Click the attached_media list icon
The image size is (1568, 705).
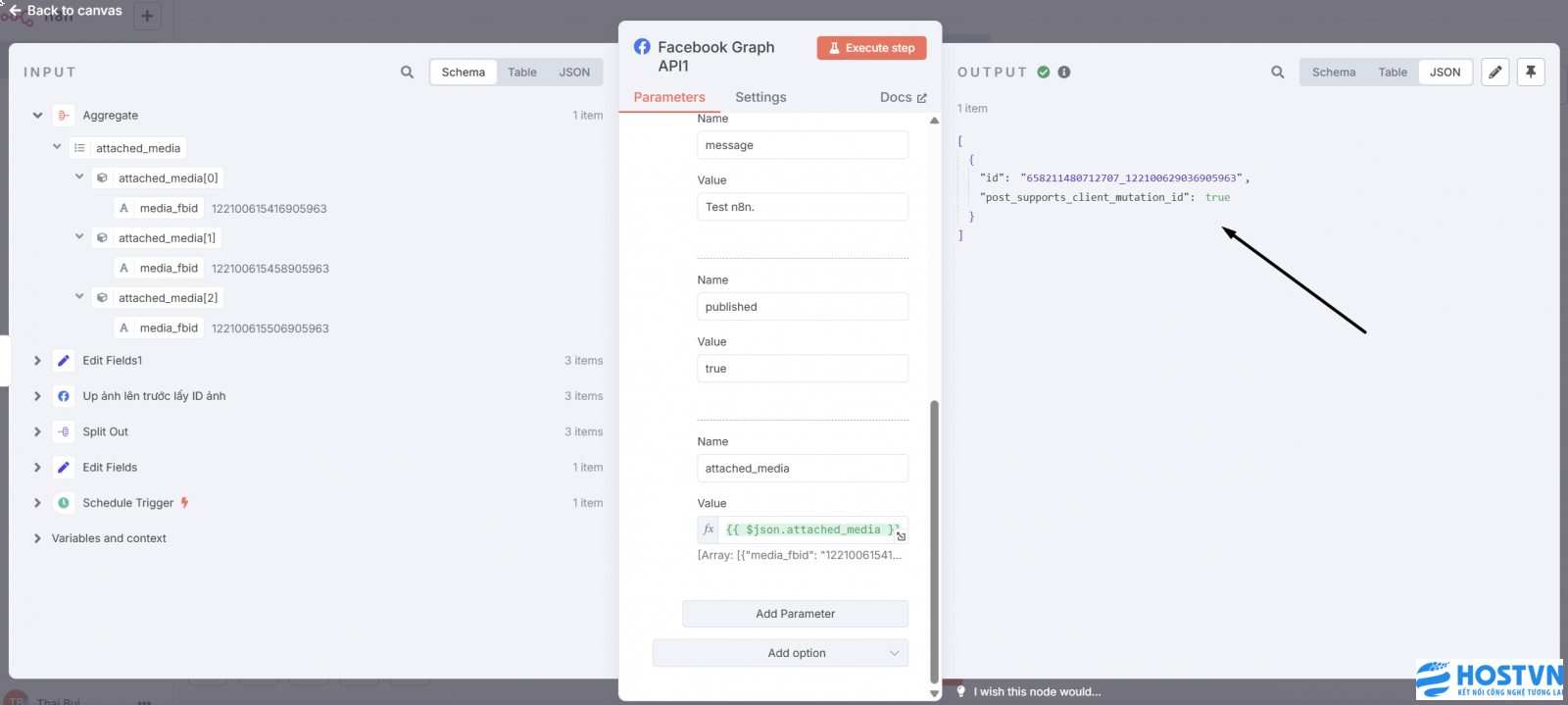point(79,148)
